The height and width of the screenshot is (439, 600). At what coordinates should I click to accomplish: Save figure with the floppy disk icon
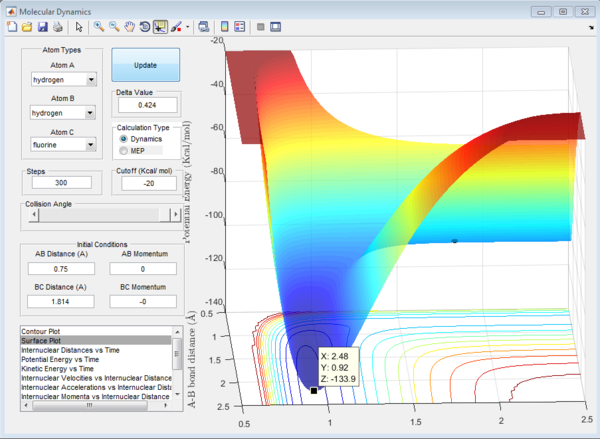[x=41, y=27]
